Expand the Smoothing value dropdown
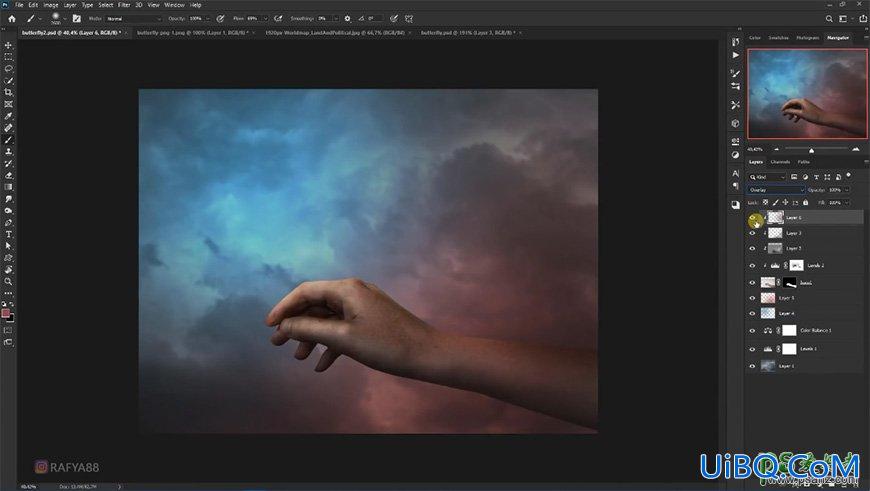Screen dimensions: 870x491 (x=336, y=18)
